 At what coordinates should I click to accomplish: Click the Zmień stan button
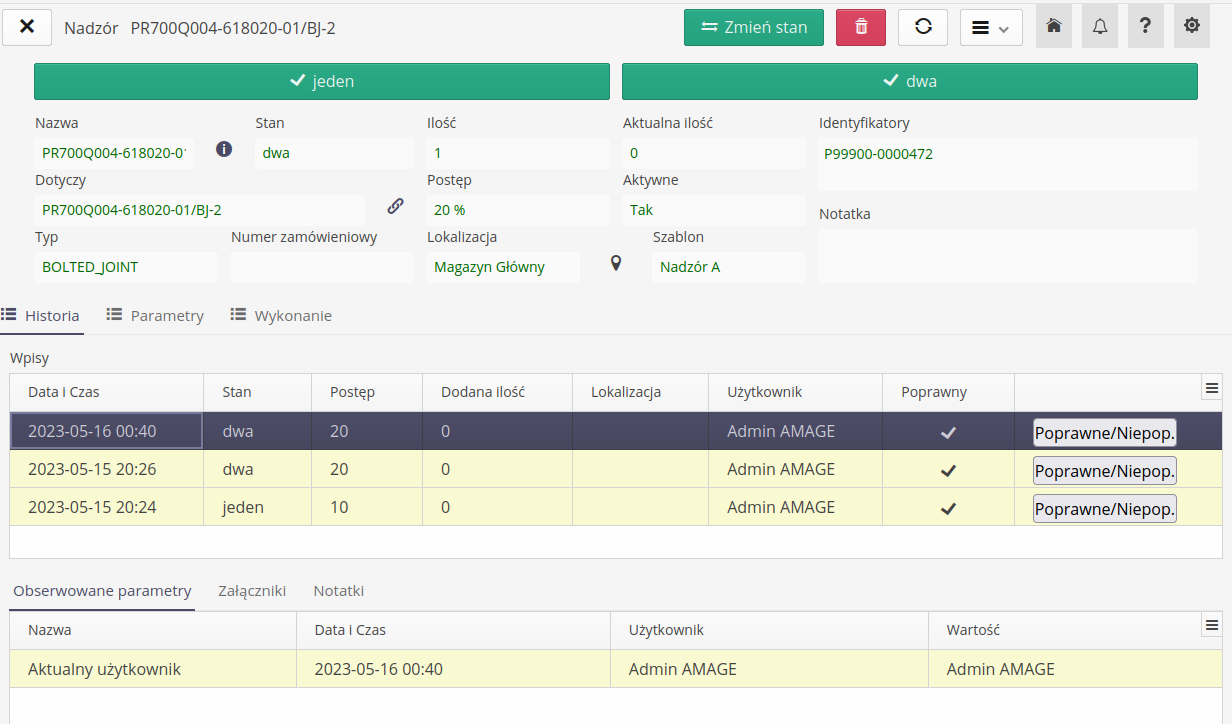pos(753,27)
